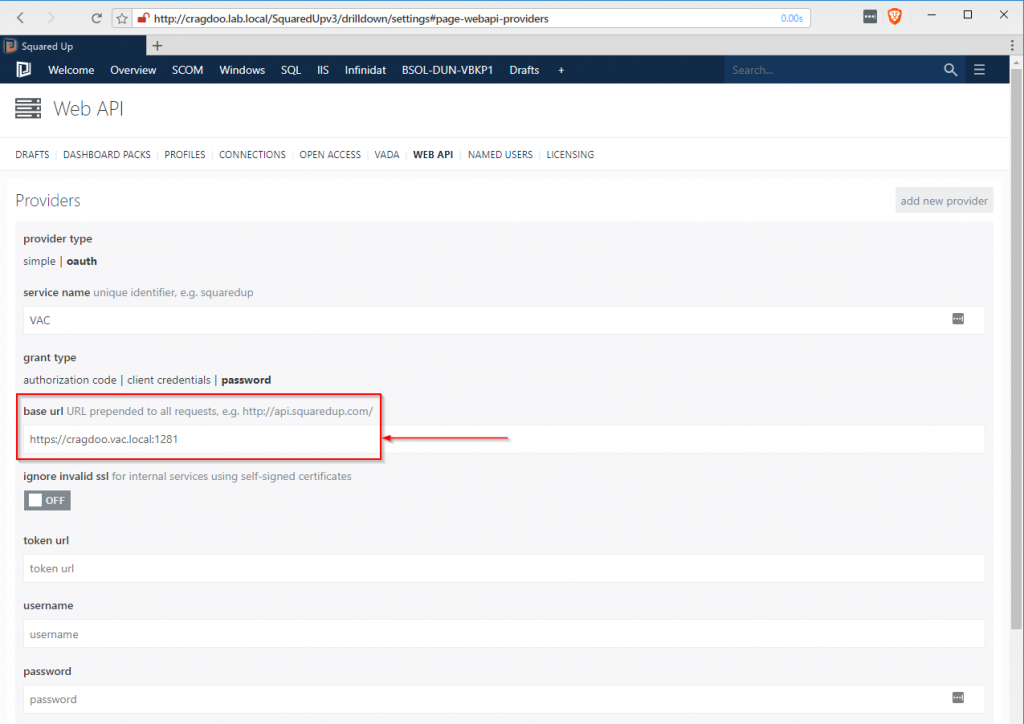1024x724 pixels.
Task: Open the Welcome dashboard menu
Action: [x=71, y=70]
